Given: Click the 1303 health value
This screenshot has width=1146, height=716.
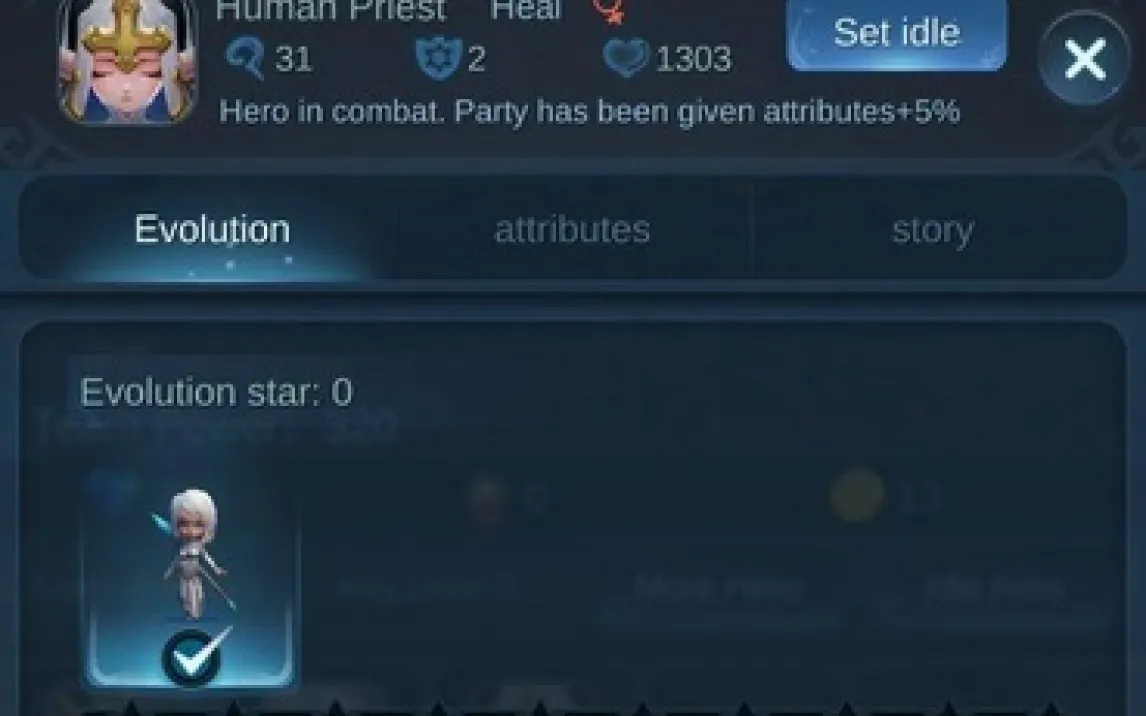Looking at the screenshot, I should click(694, 58).
